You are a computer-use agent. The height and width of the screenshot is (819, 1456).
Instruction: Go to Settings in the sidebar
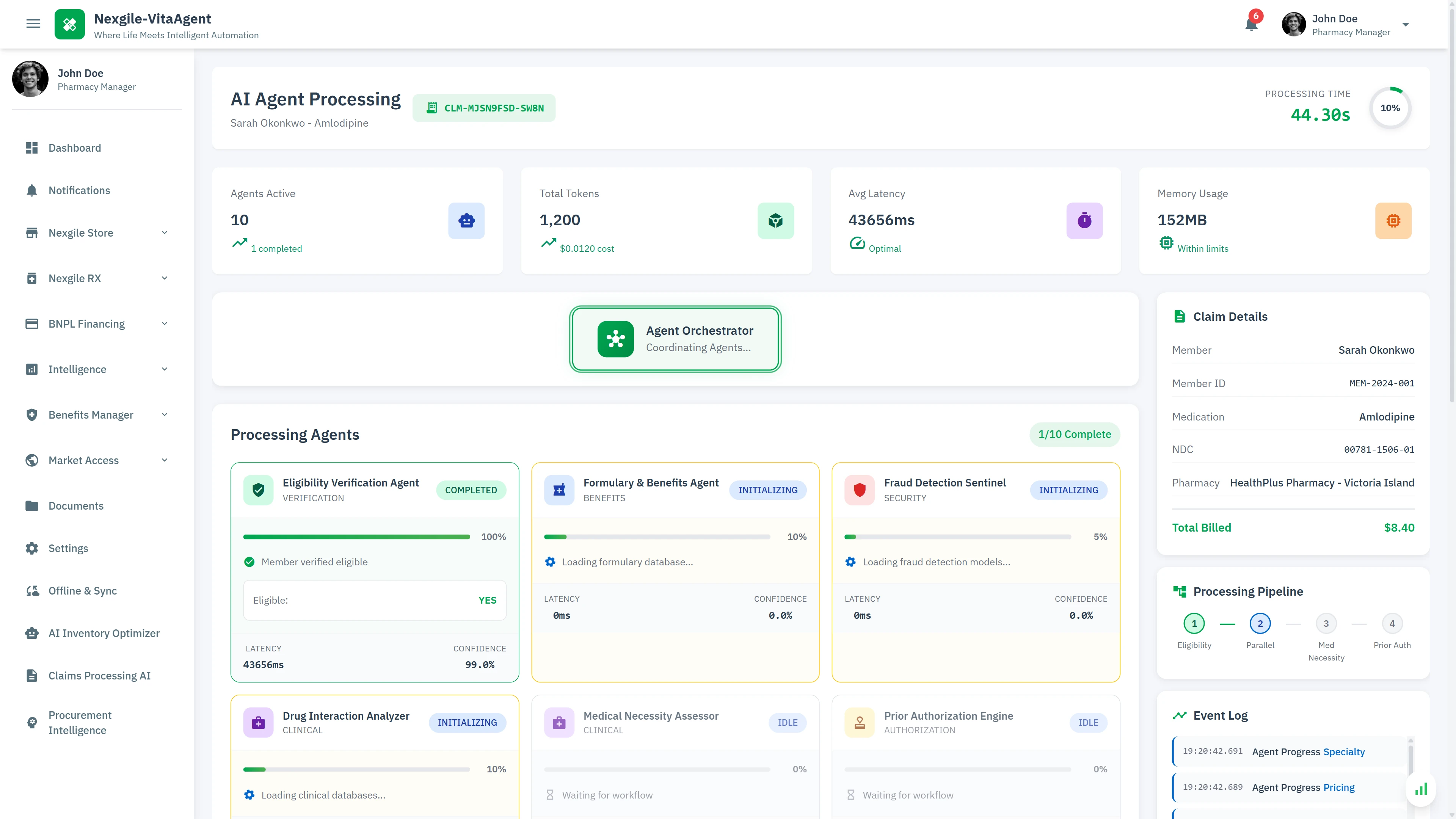point(68,548)
